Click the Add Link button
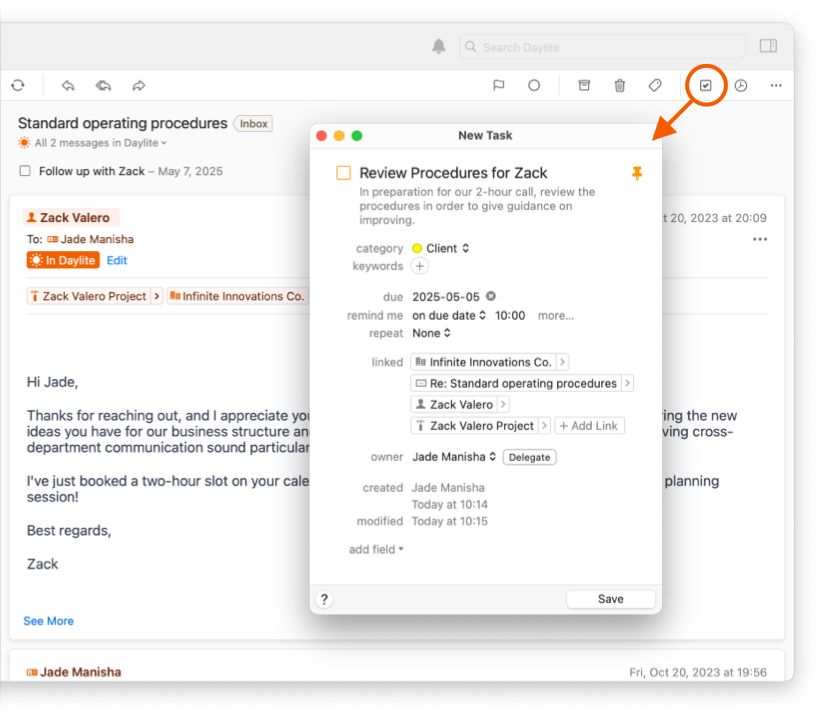Screen dimensions: 824x719 [x=589, y=426]
